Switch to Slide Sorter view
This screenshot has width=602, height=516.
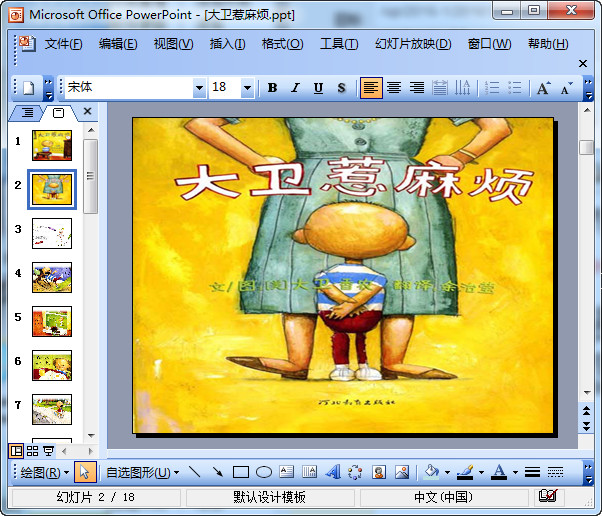pos(33,451)
